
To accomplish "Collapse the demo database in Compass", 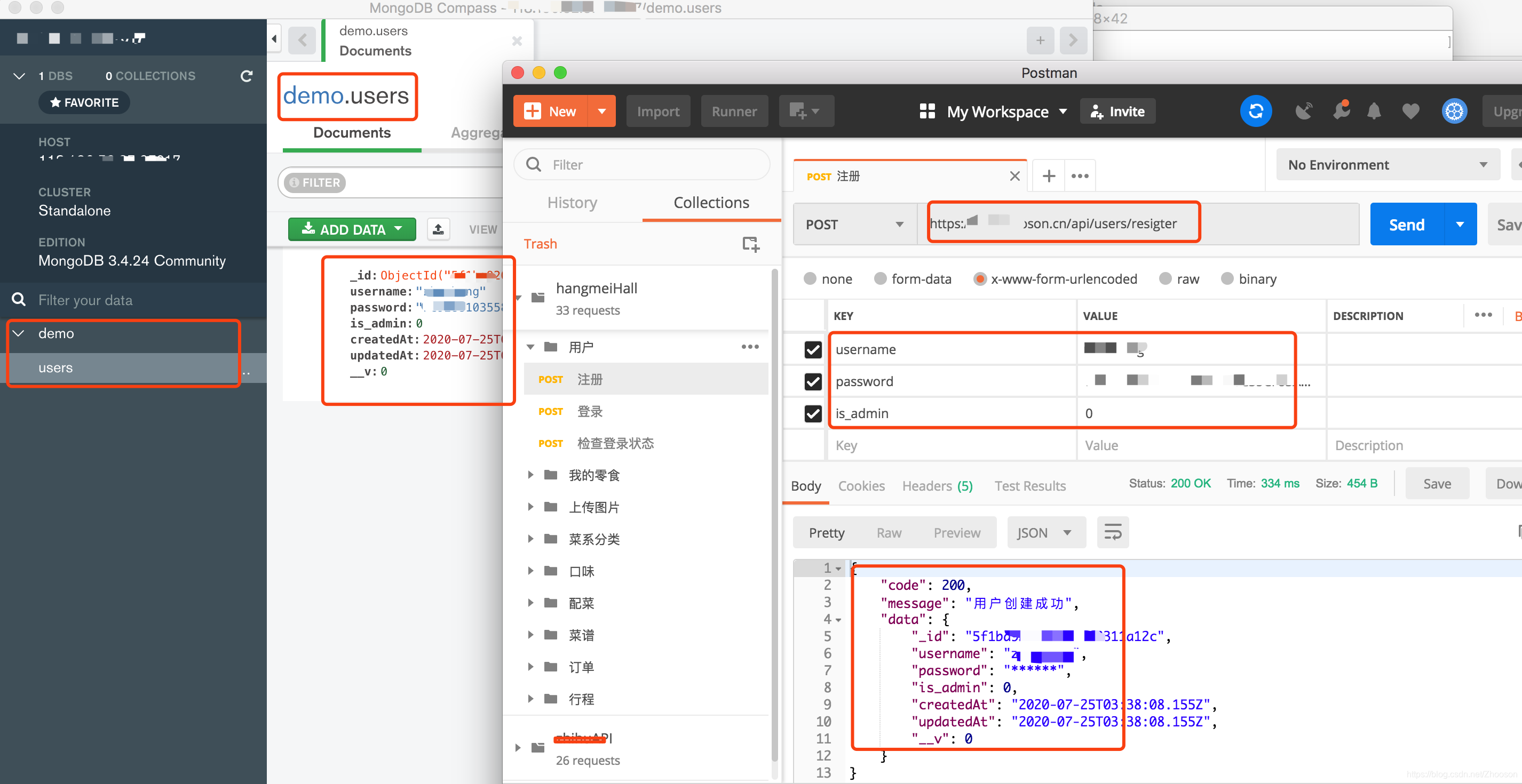I will [18, 333].
